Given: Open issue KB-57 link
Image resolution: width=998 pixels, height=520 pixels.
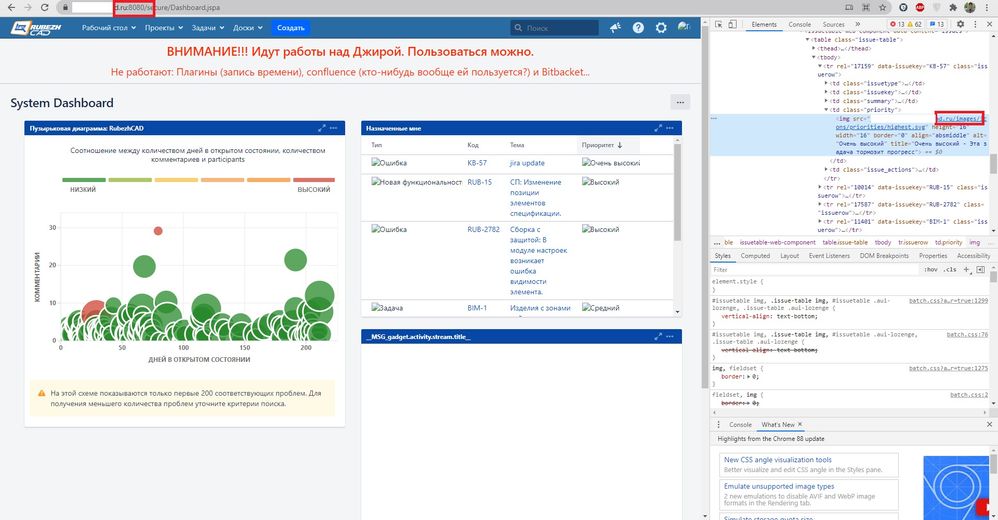Looking at the screenshot, I should click(x=477, y=163).
